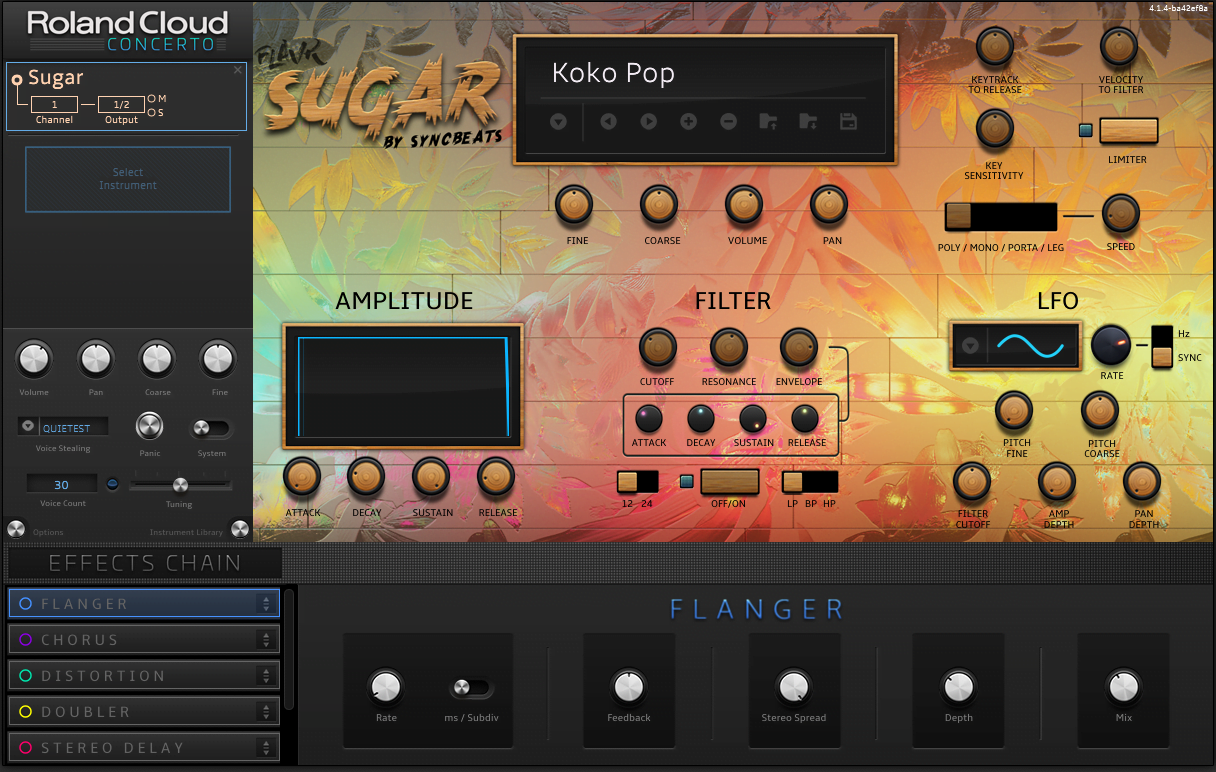Open the DOUBLER effect slot arrows
1216x772 pixels.
tap(266, 712)
